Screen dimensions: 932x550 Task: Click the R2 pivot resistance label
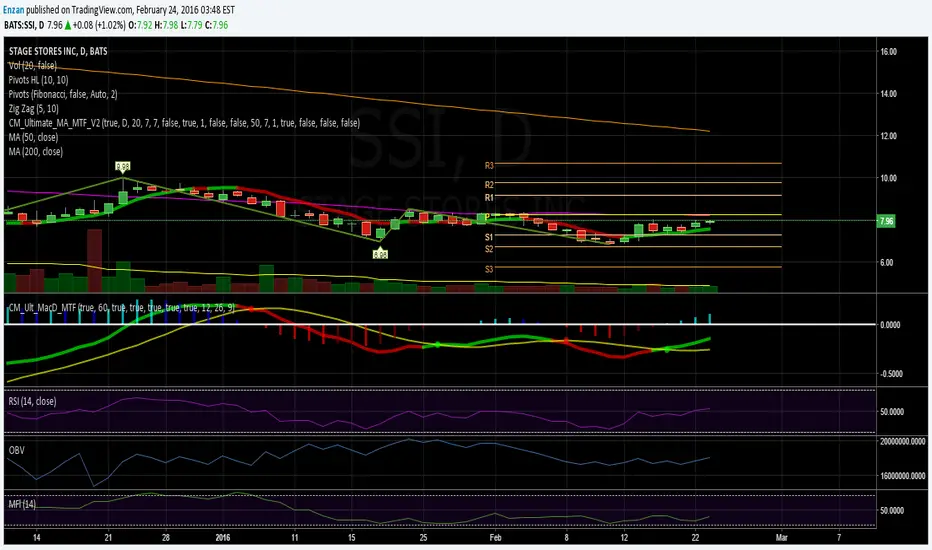pos(489,185)
